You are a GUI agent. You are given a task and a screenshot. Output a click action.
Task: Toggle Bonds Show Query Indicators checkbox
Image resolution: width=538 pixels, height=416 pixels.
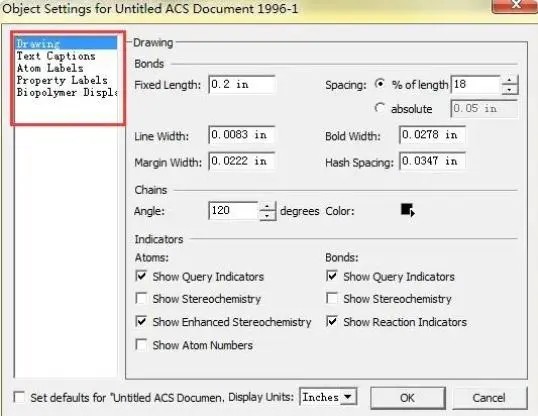point(332,276)
